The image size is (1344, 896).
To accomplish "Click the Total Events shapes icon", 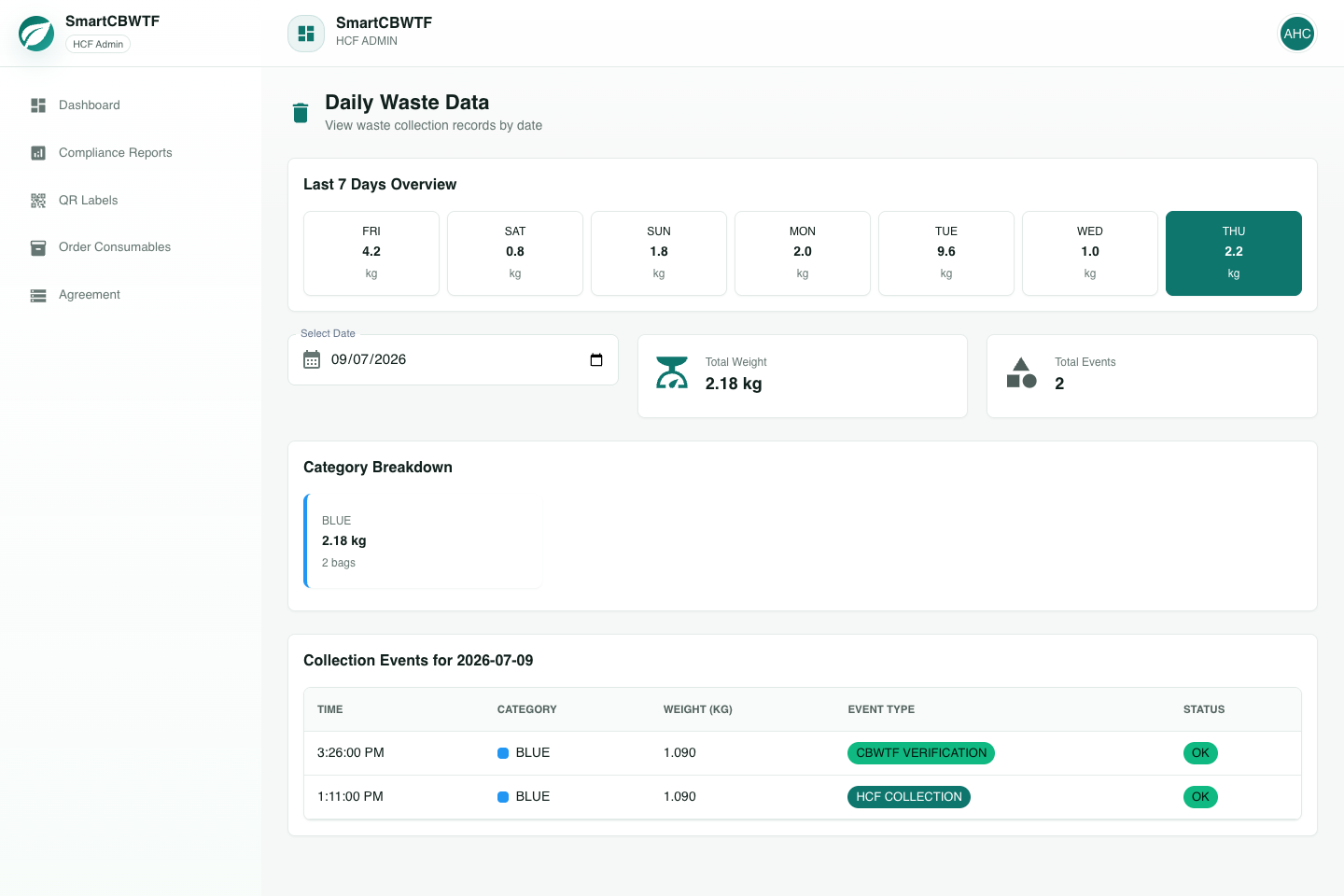I will (1022, 372).
